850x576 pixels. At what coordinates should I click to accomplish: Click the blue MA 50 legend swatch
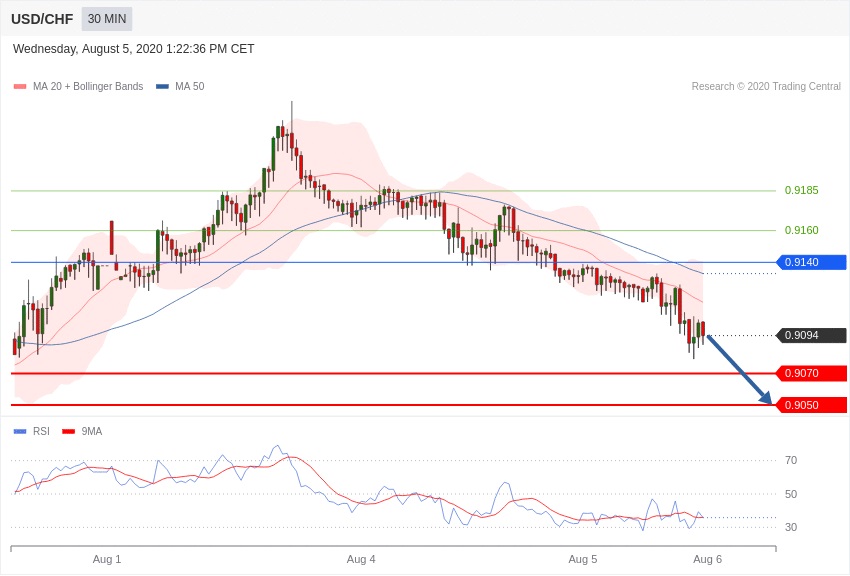pos(163,87)
